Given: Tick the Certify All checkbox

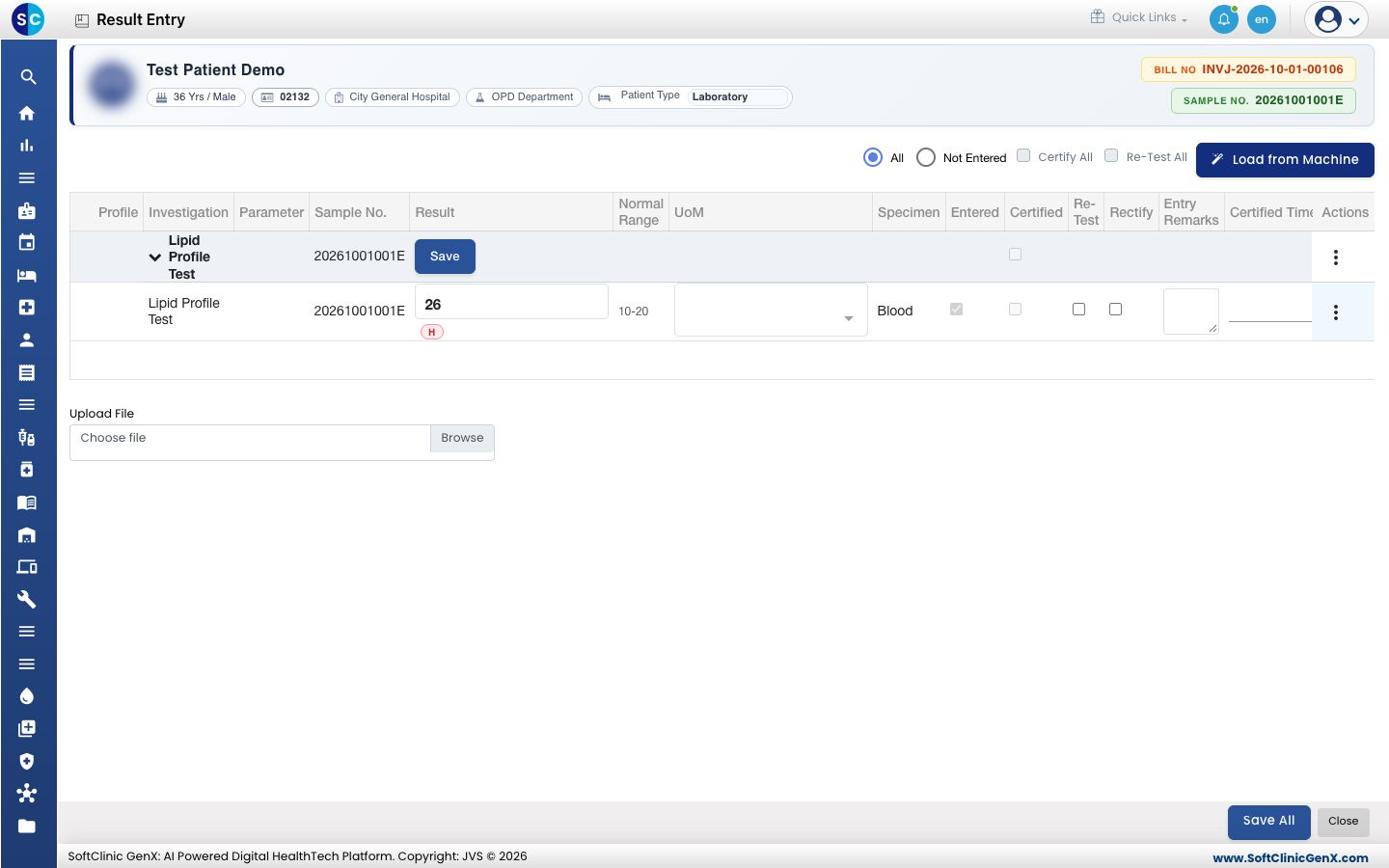Looking at the screenshot, I should click(1023, 155).
